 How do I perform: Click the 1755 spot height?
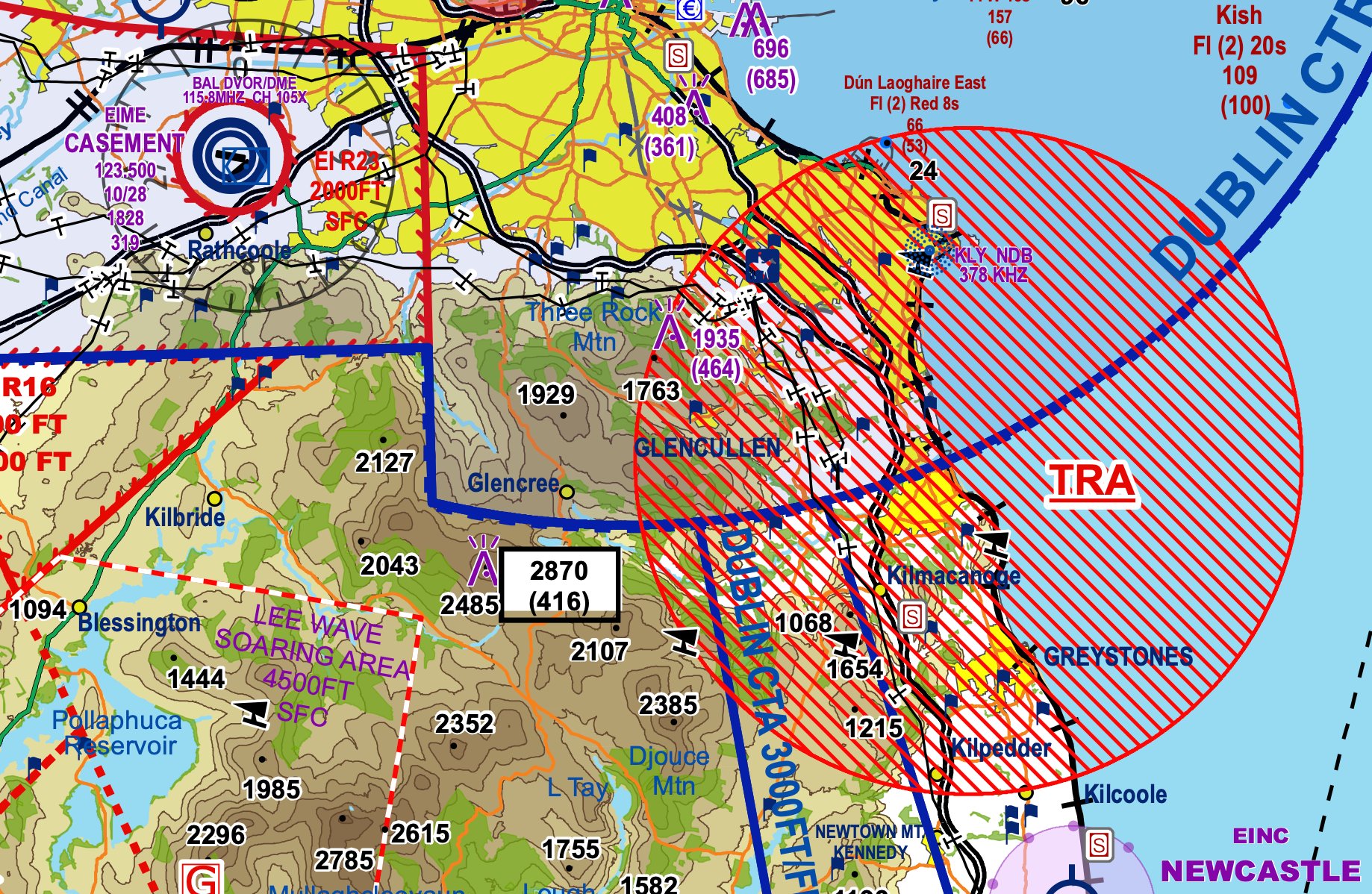point(571,849)
